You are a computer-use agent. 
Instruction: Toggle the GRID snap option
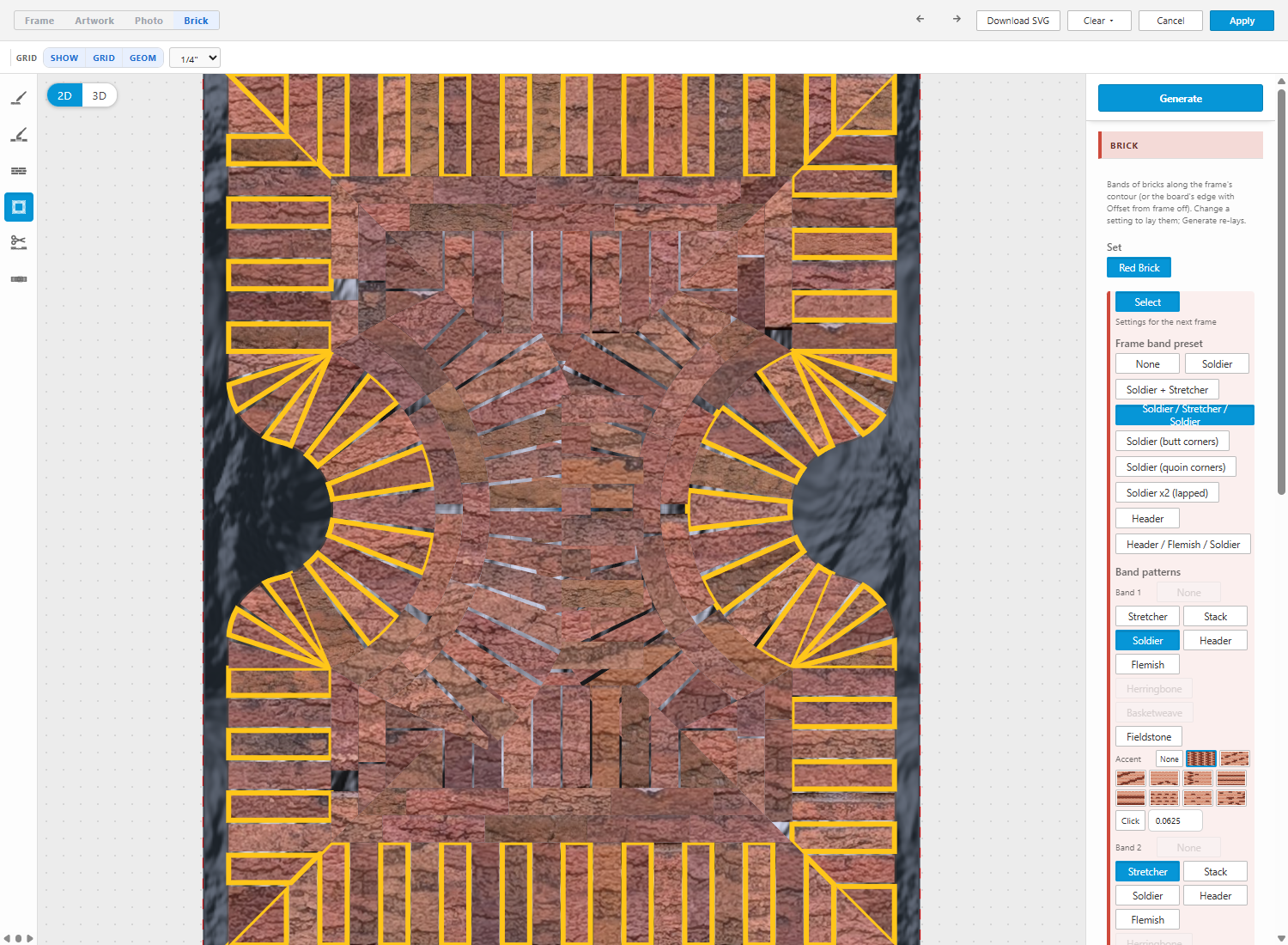(104, 58)
